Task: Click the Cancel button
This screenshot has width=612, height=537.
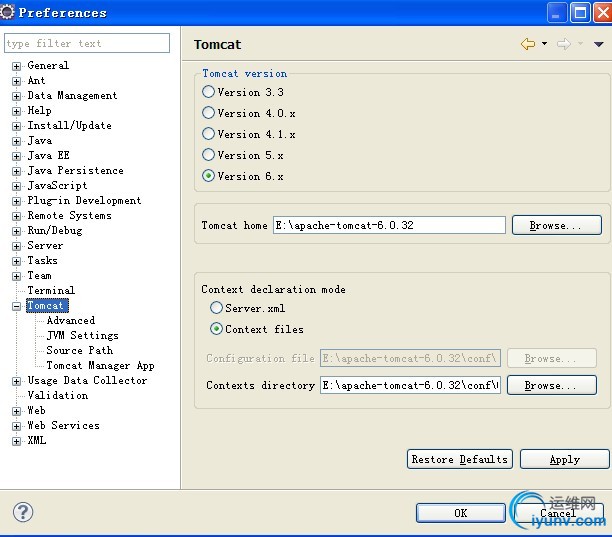Action: point(559,512)
